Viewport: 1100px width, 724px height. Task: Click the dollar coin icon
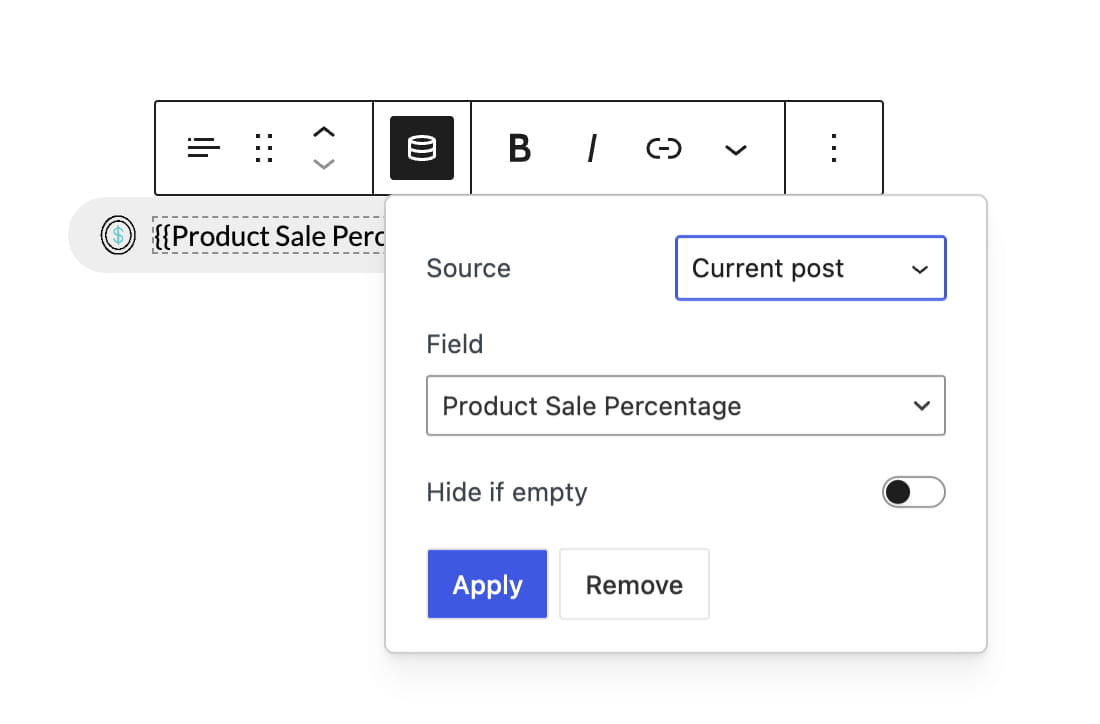[x=118, y=235]
